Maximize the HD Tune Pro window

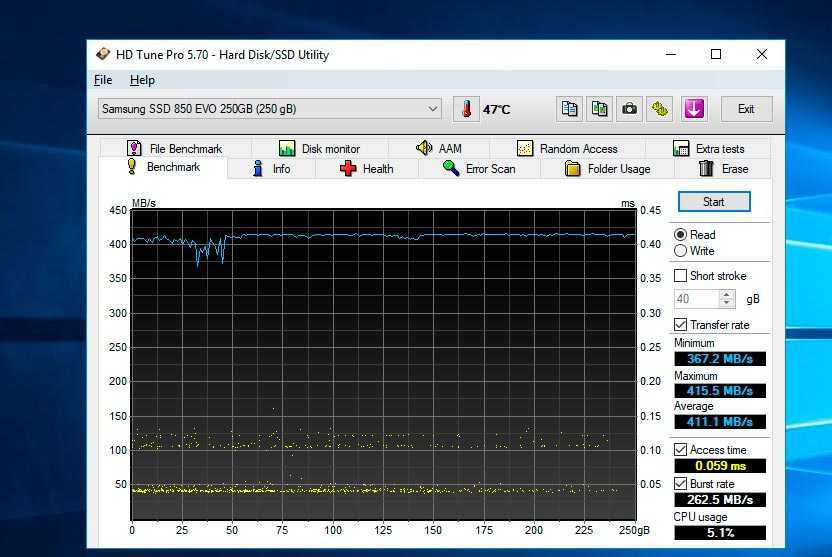point(716,54)
